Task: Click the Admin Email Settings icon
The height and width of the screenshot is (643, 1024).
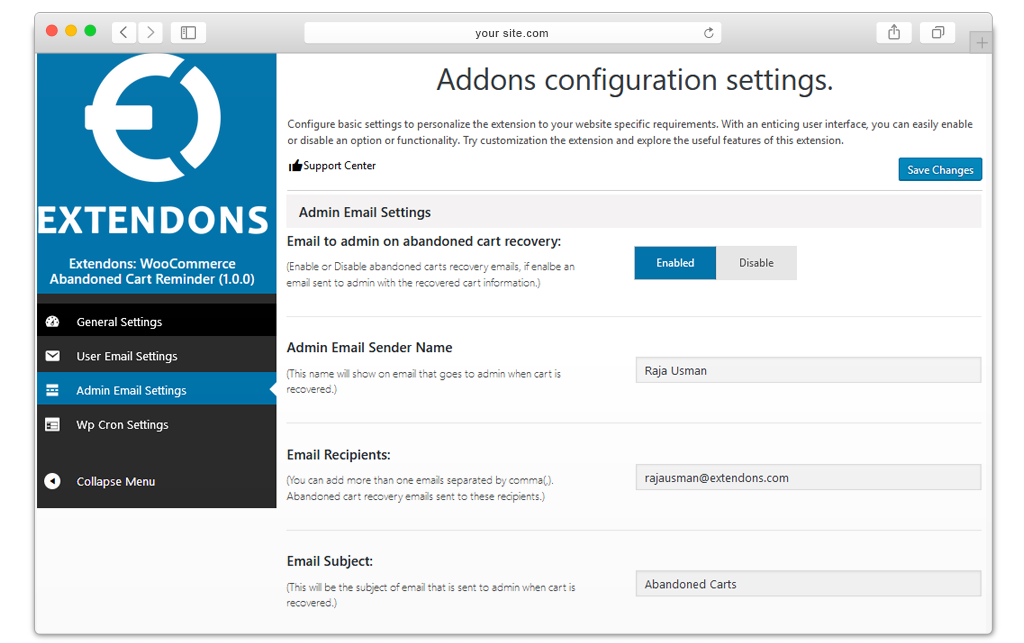Action: (52, 390)
